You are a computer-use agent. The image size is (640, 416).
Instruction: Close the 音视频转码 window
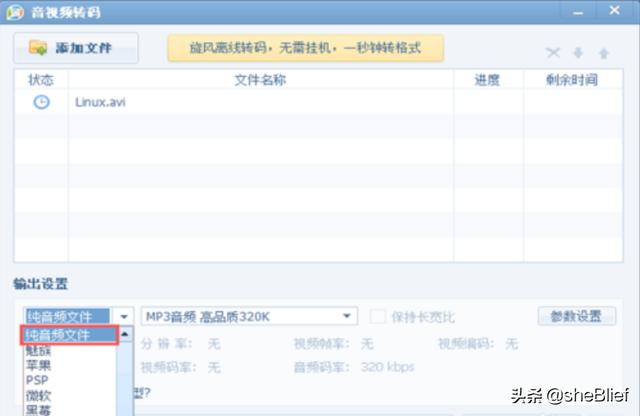pos(615,11)
